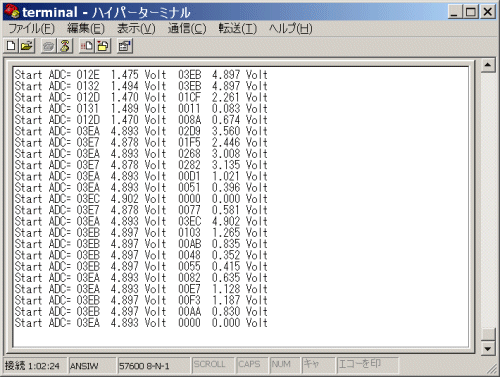
Task: Close the HyperTerminal window
Action: click(488, 12)
